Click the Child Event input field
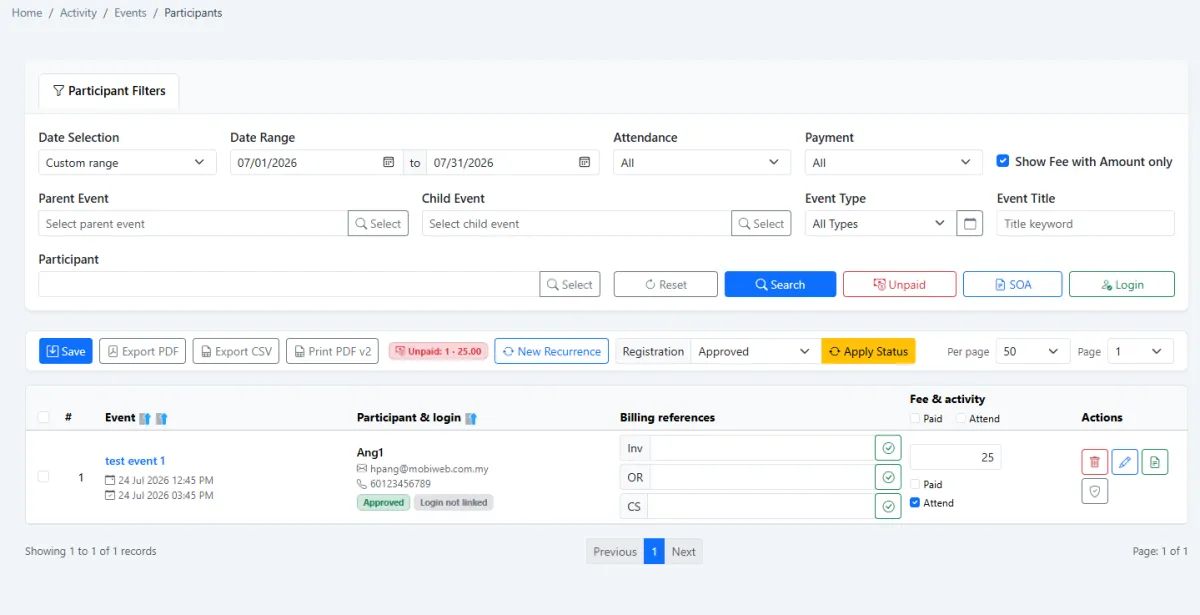Screen dimensions: 1200x615 point(576,223)
